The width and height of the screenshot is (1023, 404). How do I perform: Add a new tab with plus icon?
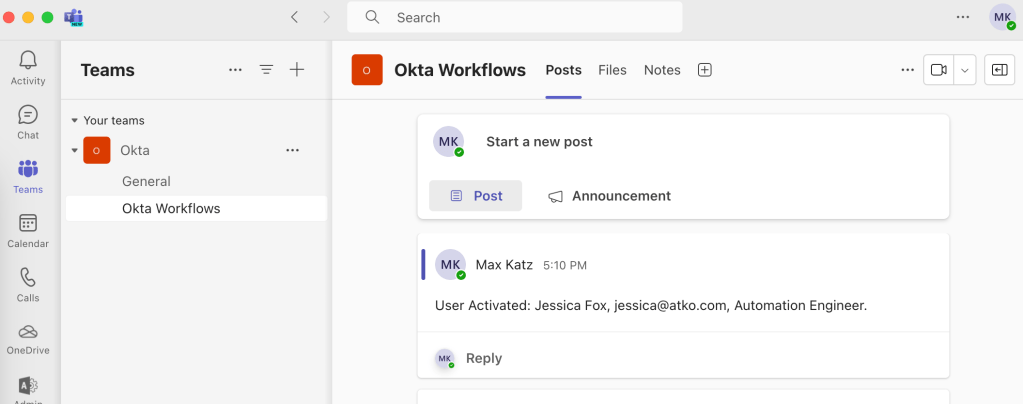coord(704,70)
